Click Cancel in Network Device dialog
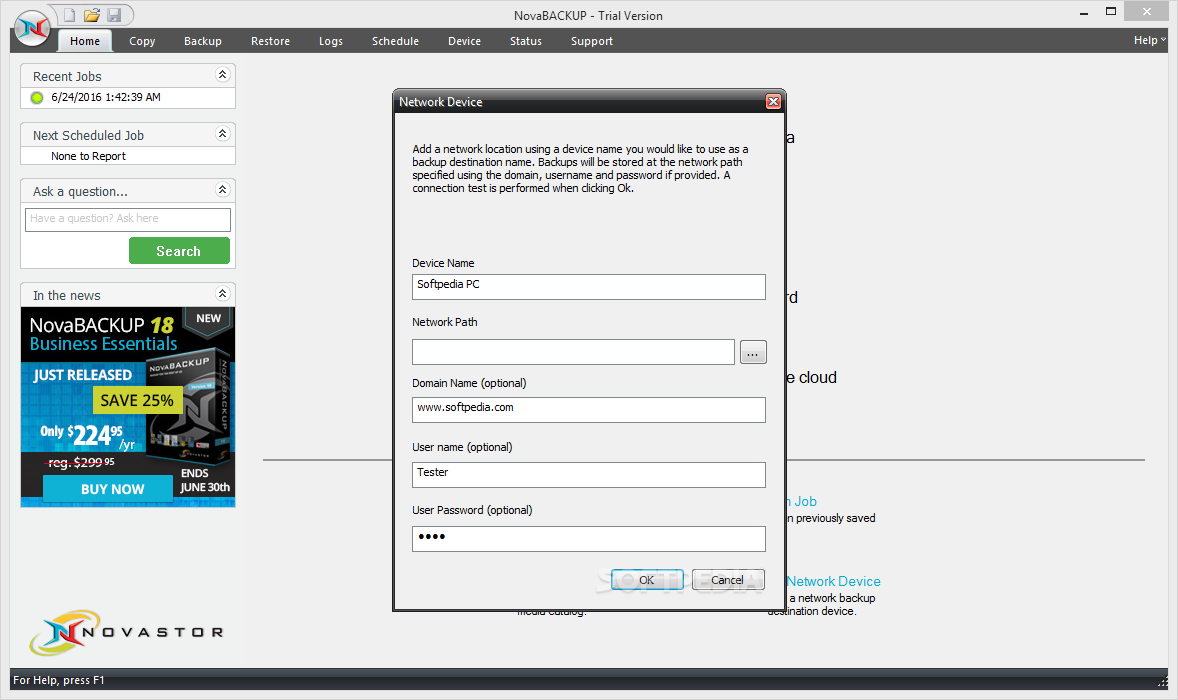1178x700 pixels. (727, 580)
